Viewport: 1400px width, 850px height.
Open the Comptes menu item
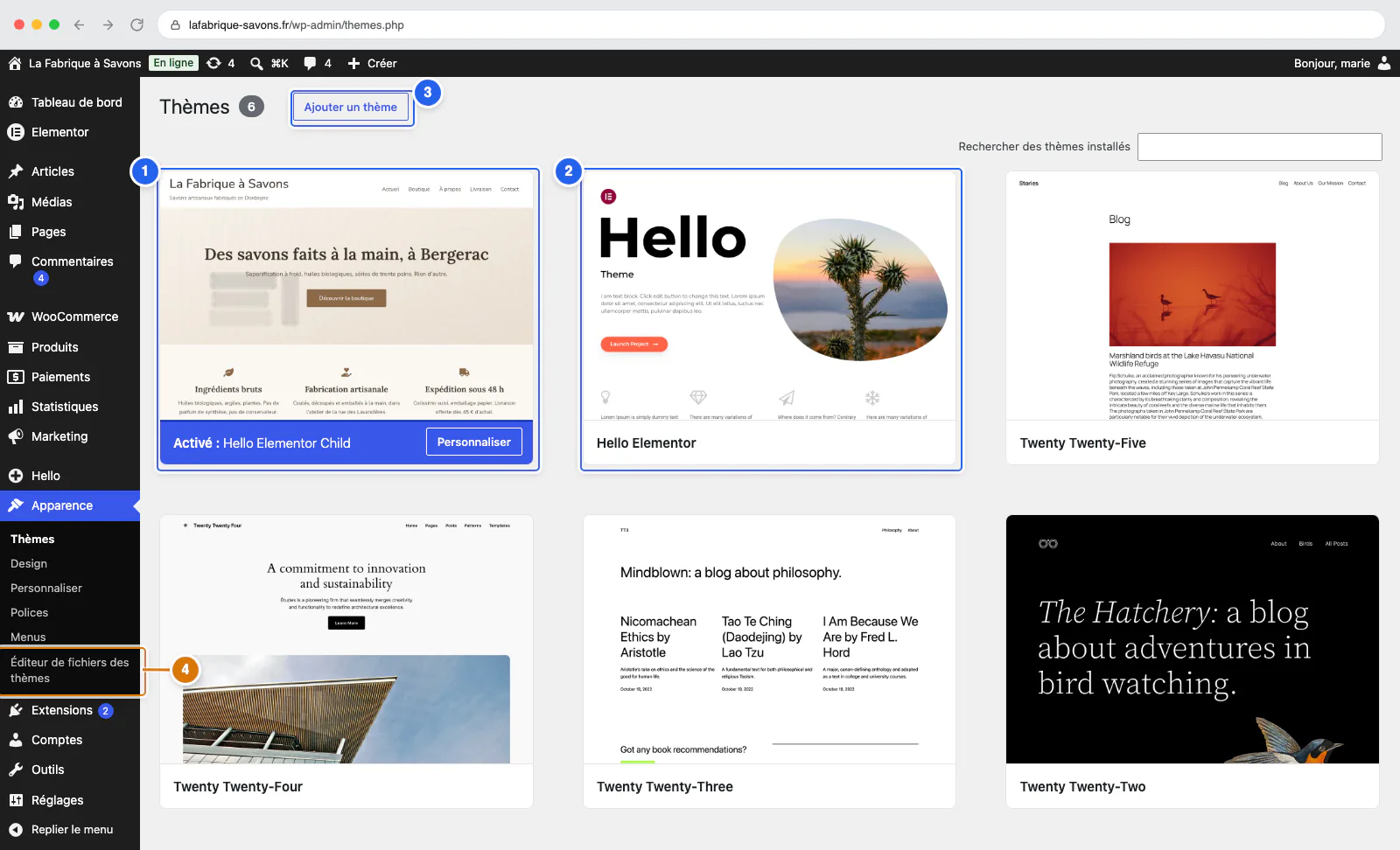(x=70, y=740)
